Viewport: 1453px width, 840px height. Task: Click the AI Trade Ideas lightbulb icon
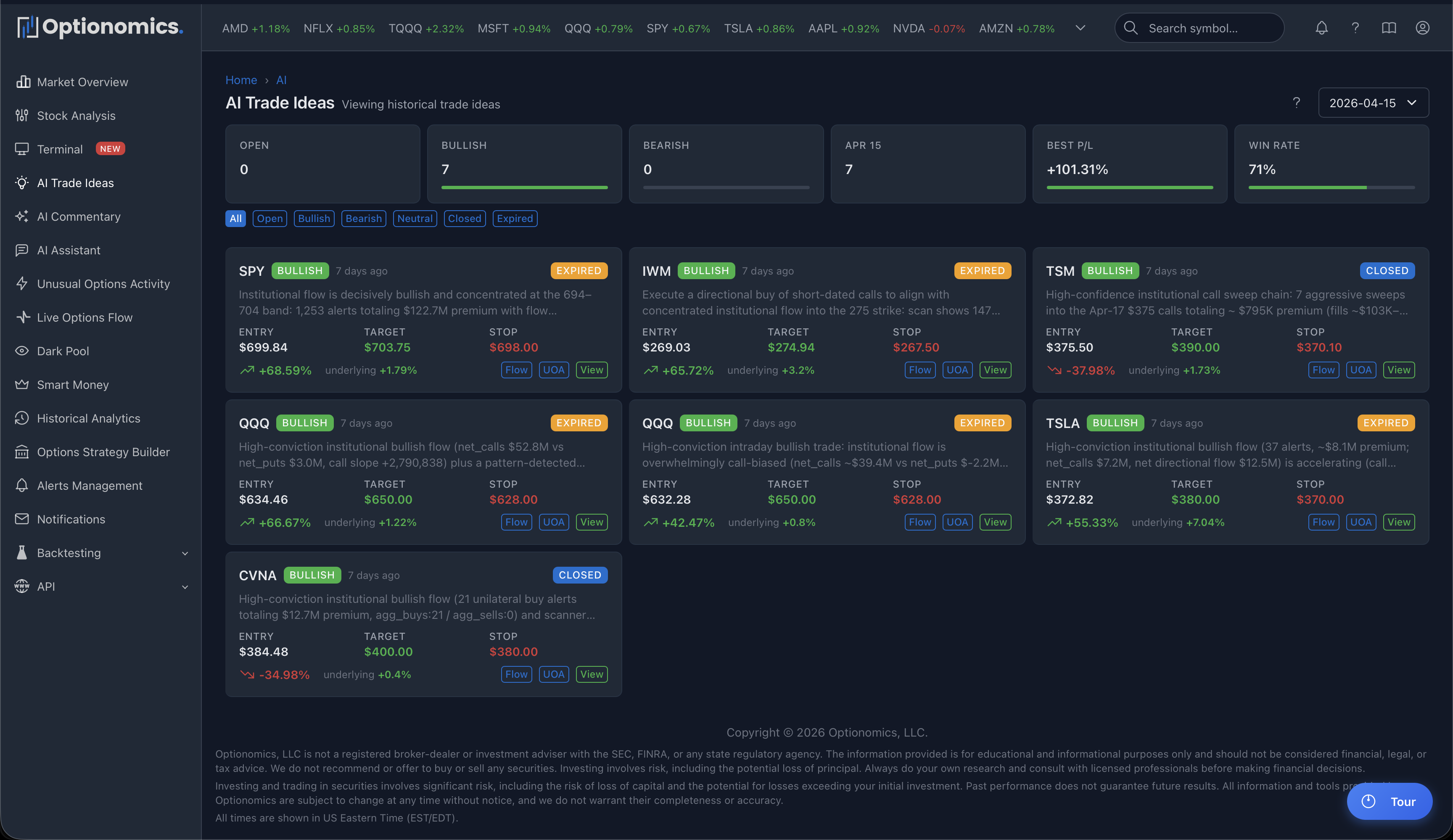click(x=22, y=183)
